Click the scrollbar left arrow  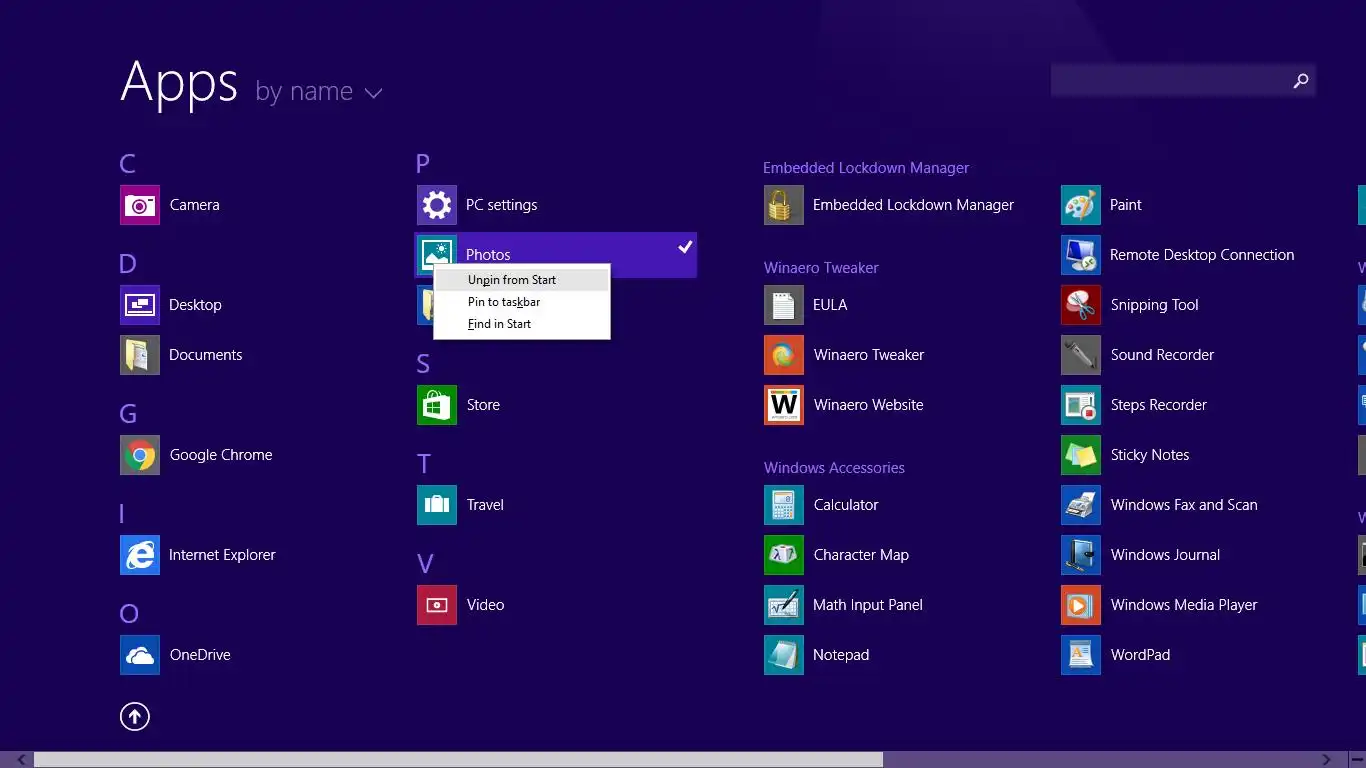point(21,760)
